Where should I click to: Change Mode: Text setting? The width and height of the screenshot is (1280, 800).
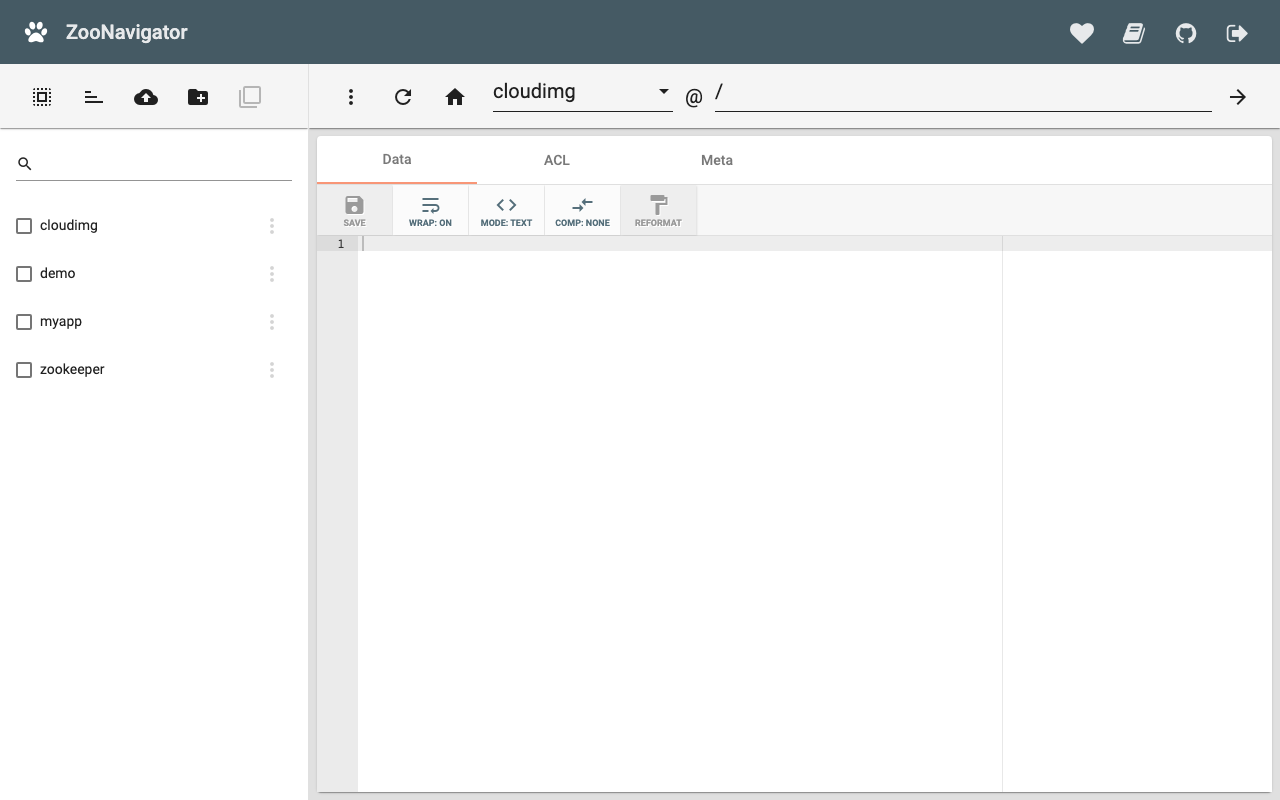click(507, 210)
